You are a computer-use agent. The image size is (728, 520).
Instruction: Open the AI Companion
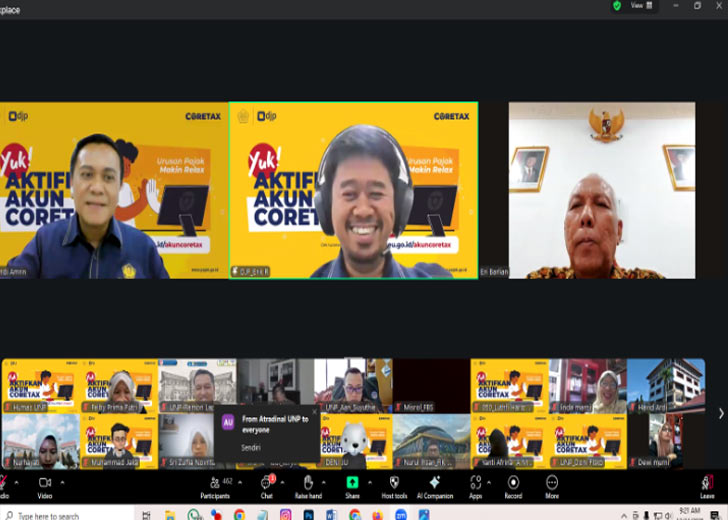pos(434,485)
